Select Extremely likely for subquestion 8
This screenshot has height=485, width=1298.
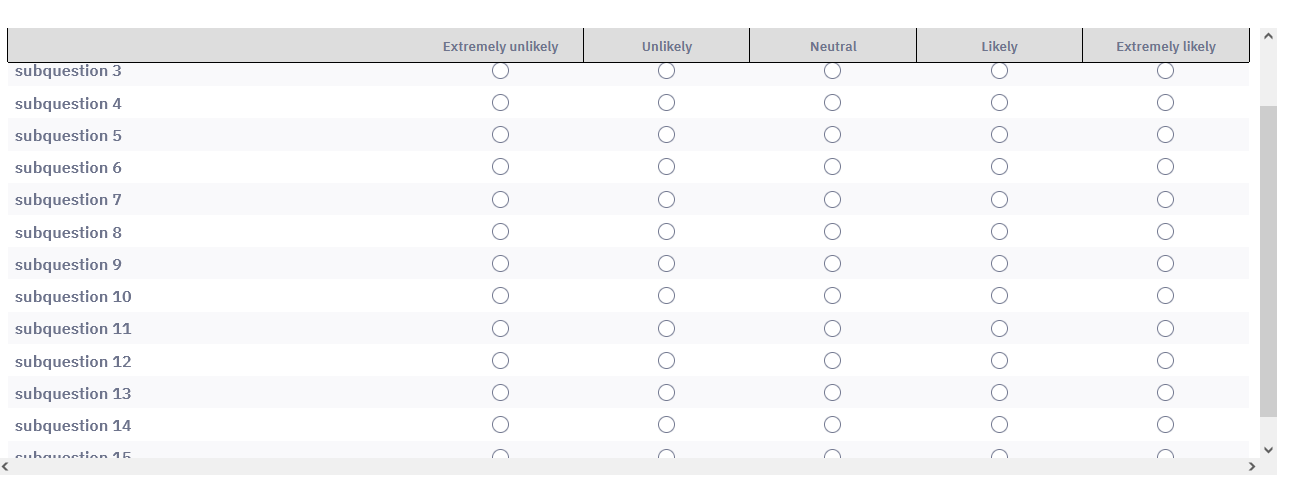coord(1165,232)
